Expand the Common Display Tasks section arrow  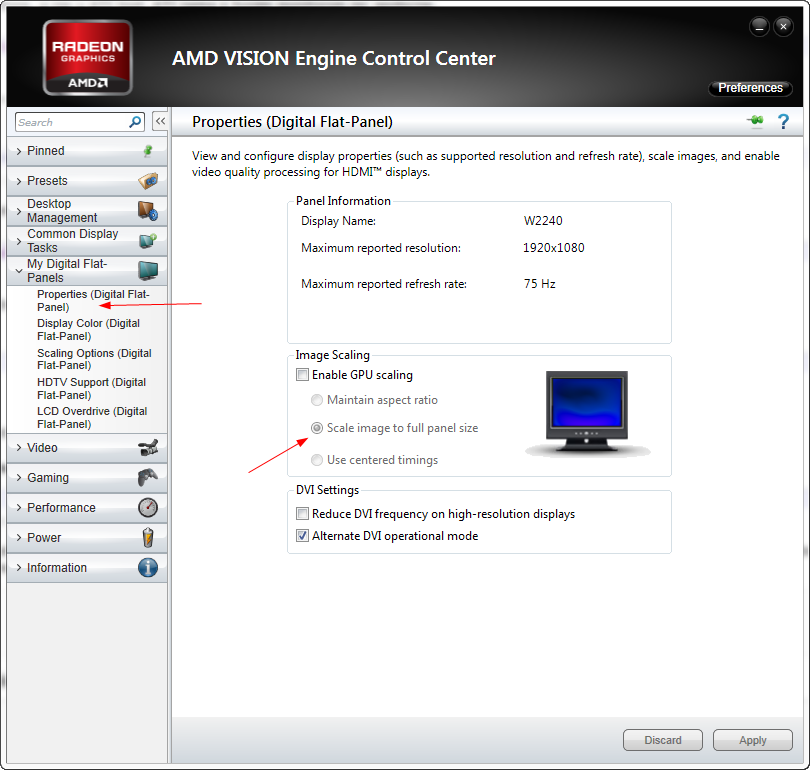coord(19,241)
